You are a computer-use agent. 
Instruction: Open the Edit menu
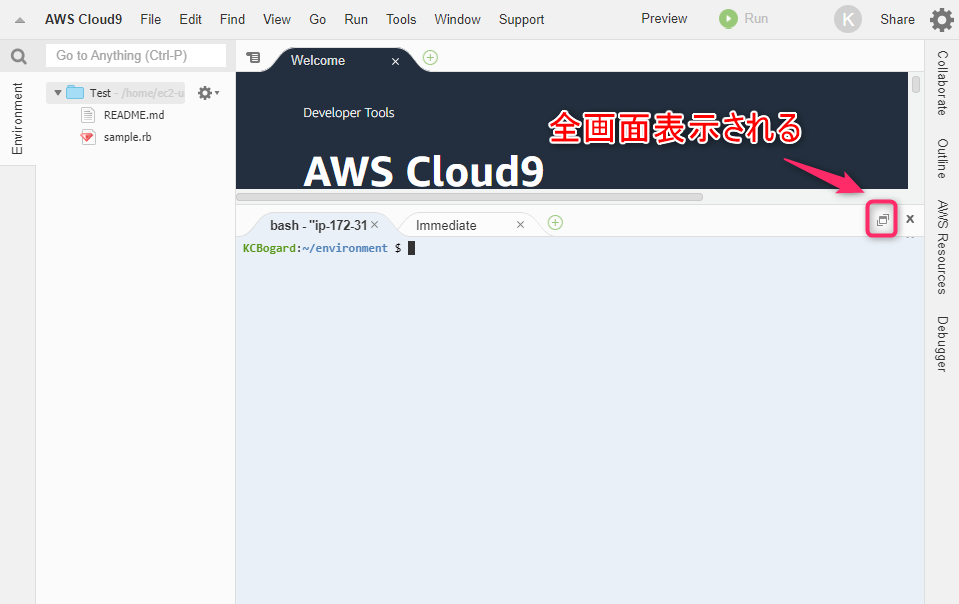pyautogui.click(x=190, y=20)
